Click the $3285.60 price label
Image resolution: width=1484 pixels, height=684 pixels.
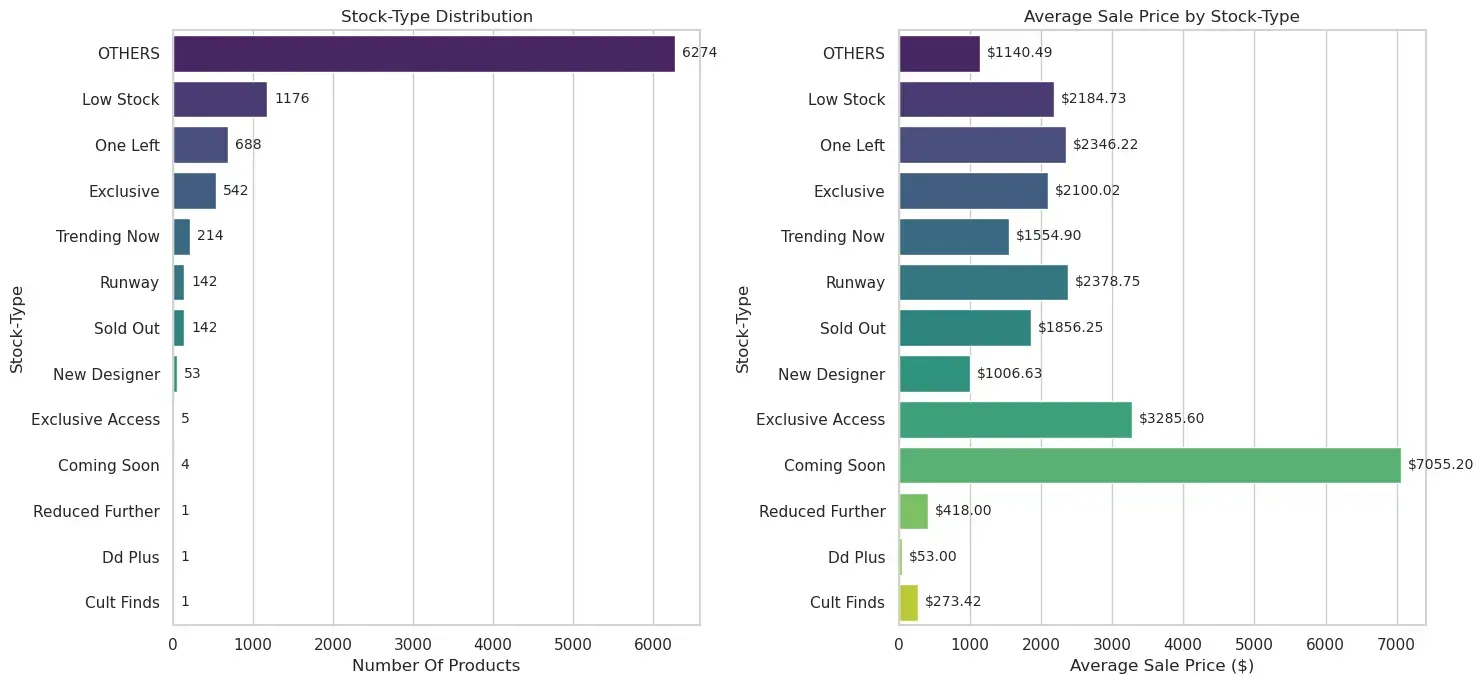pos(1172,419)
